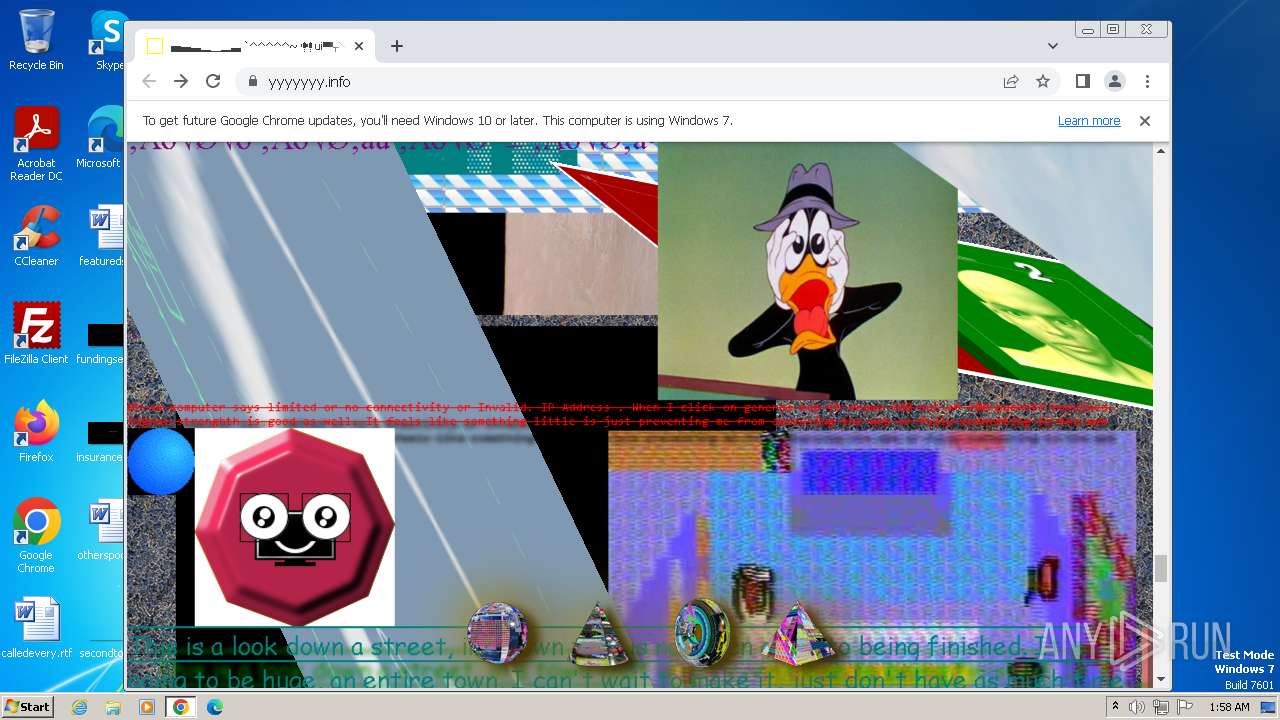The height and width of the screenshot is (720, 1280).
Task: Launch Firefox desktop shortcut
Action: pos(36,432)
